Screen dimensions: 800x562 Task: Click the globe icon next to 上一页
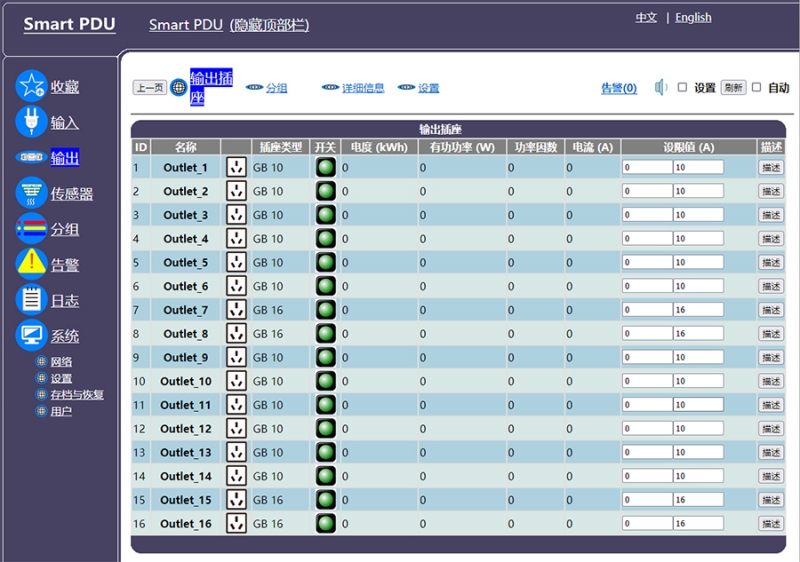tap(179, 87)
